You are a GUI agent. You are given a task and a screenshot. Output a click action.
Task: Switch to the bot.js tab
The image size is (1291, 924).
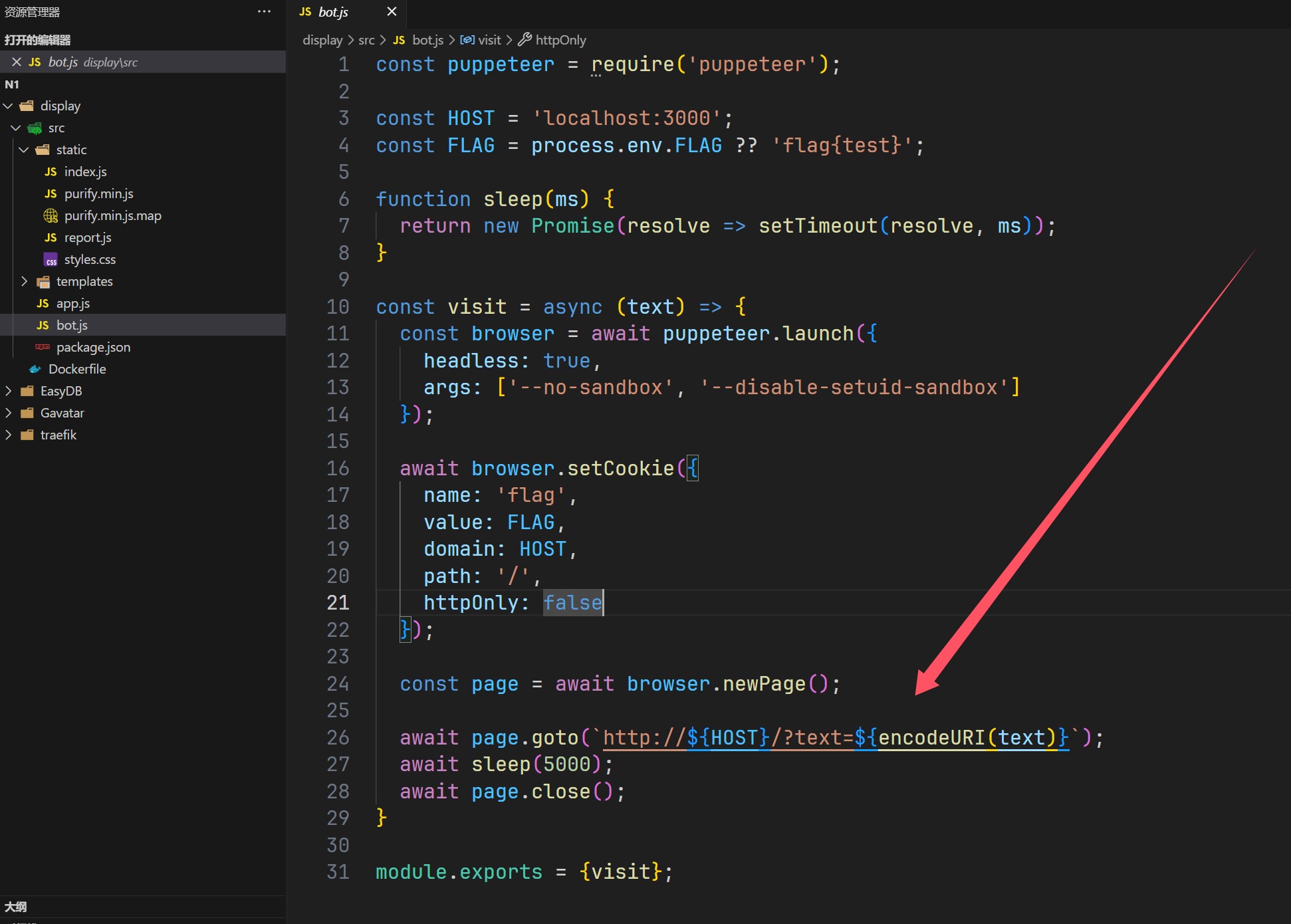333,12
